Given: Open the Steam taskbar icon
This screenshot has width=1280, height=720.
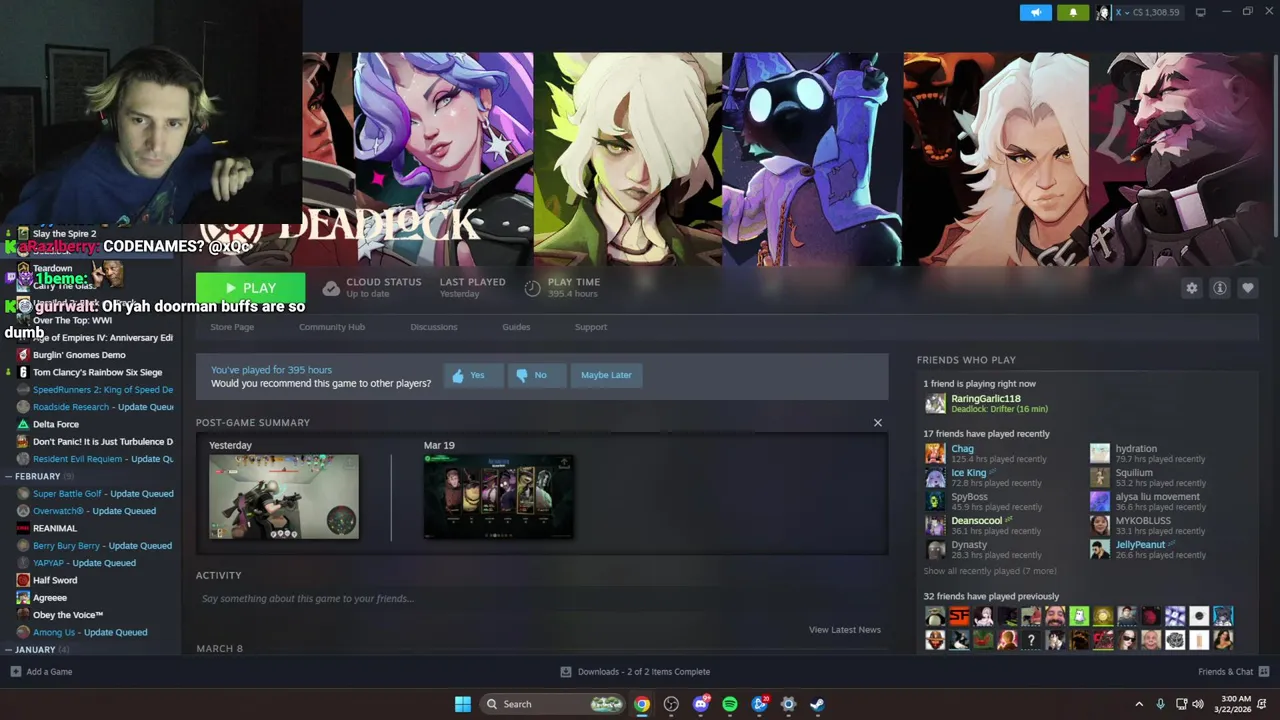Looking at the screenshot, I should (x=817, y=704).
